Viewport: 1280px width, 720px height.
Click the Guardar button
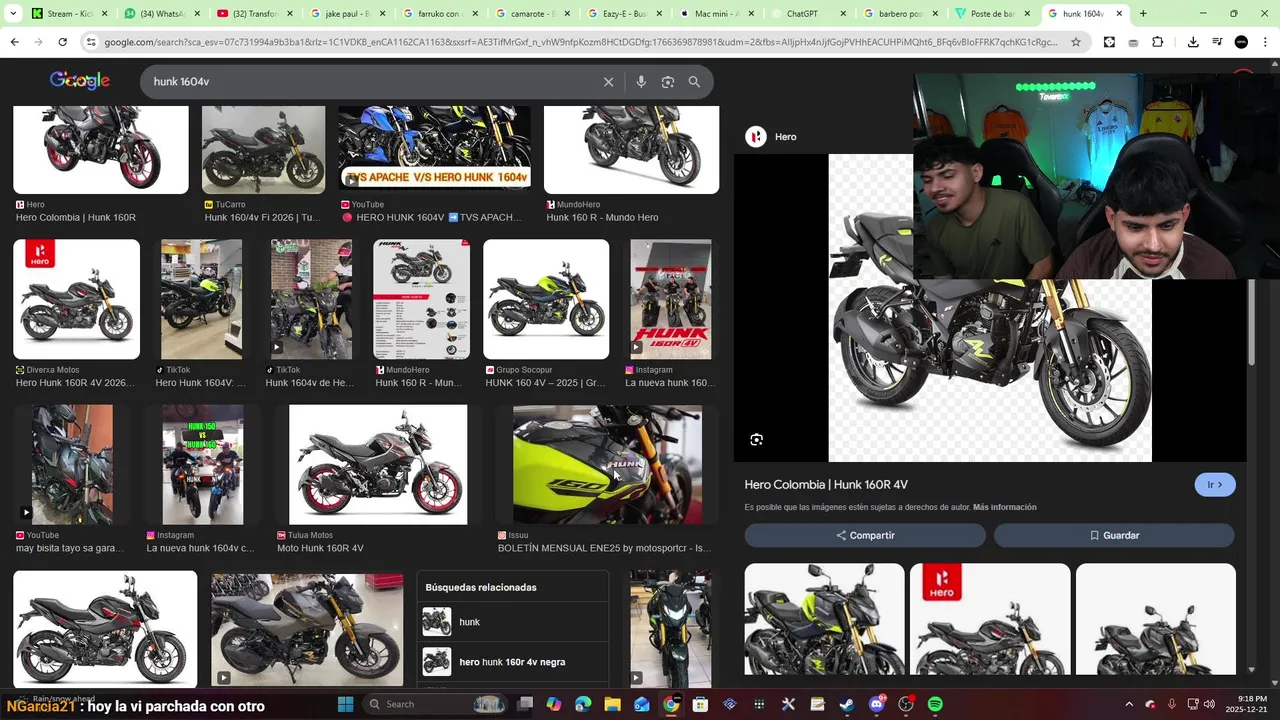click(1114, 535)
